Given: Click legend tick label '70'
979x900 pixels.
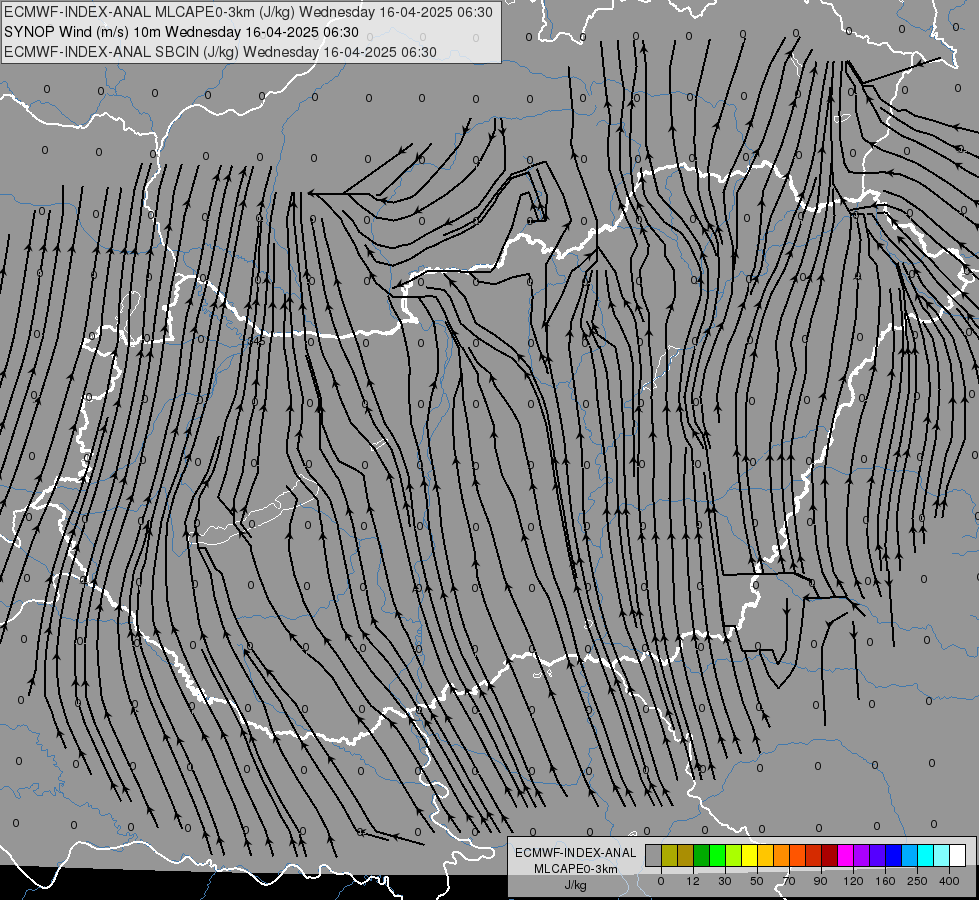Looking at the screenshot, I should 789,881.
